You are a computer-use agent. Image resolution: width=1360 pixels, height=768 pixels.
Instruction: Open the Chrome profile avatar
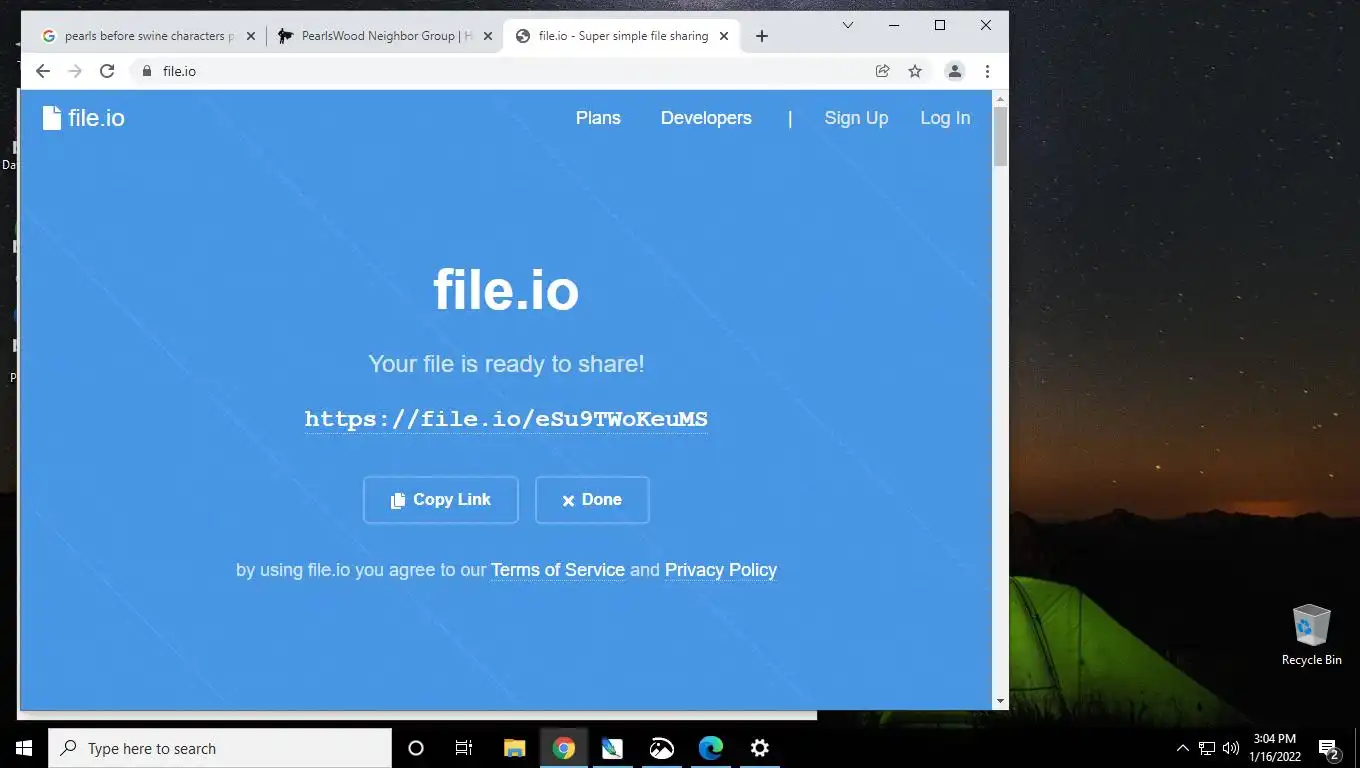[x=955, y=71]
